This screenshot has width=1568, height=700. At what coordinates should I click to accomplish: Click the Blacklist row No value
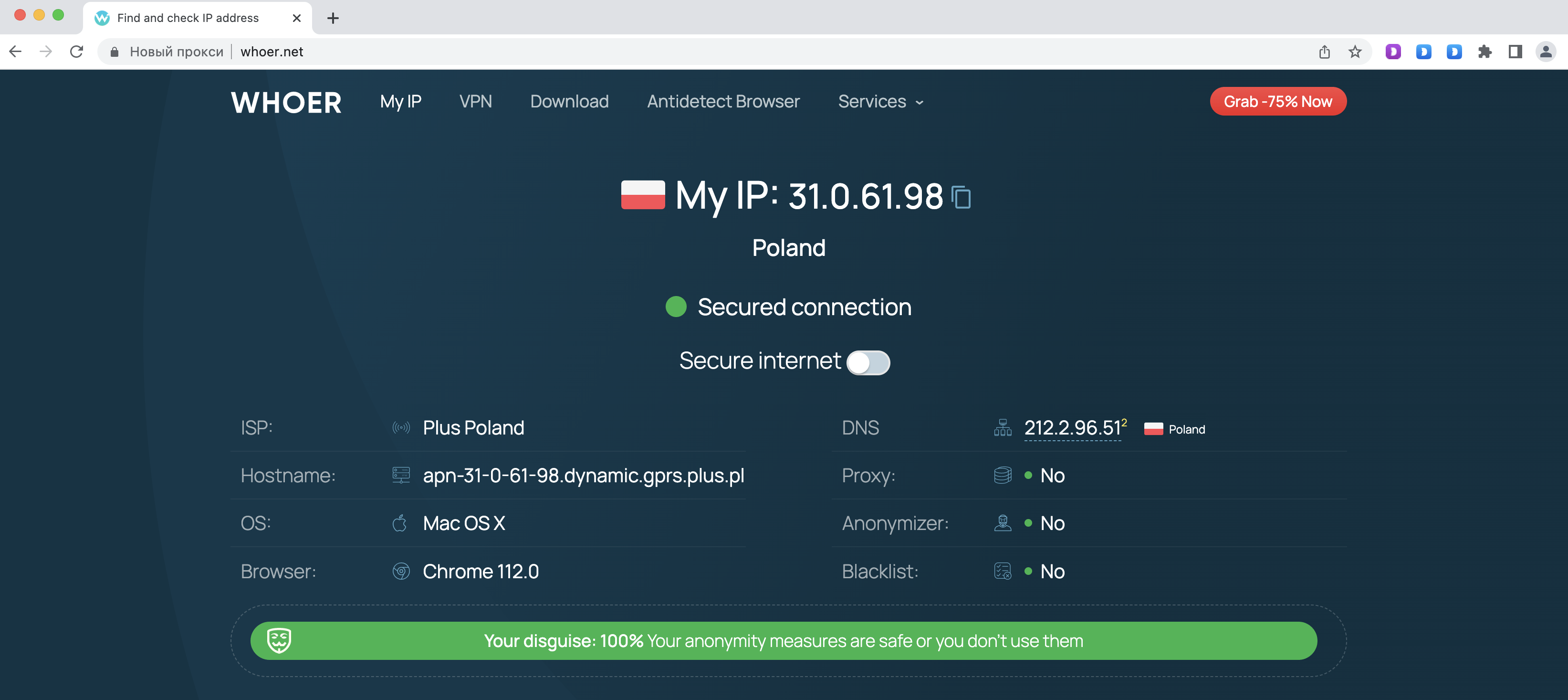click(x=1052, y=571)
